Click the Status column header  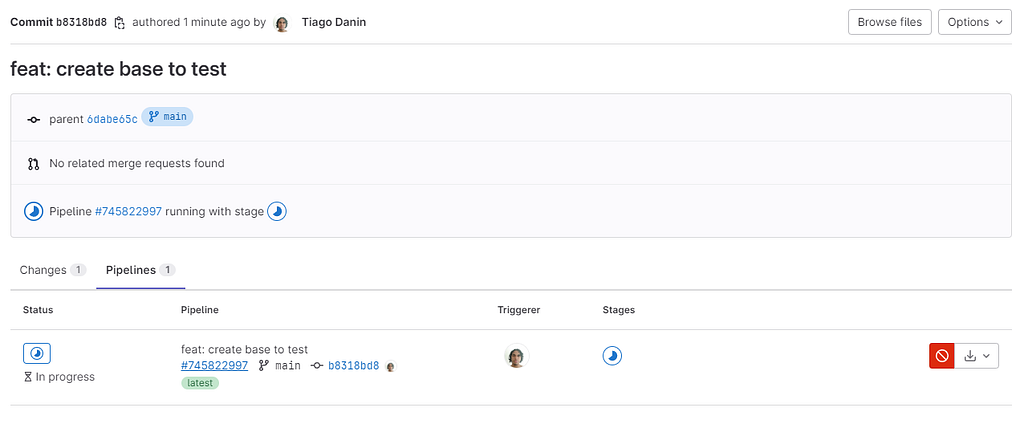(x=38, y=310)
